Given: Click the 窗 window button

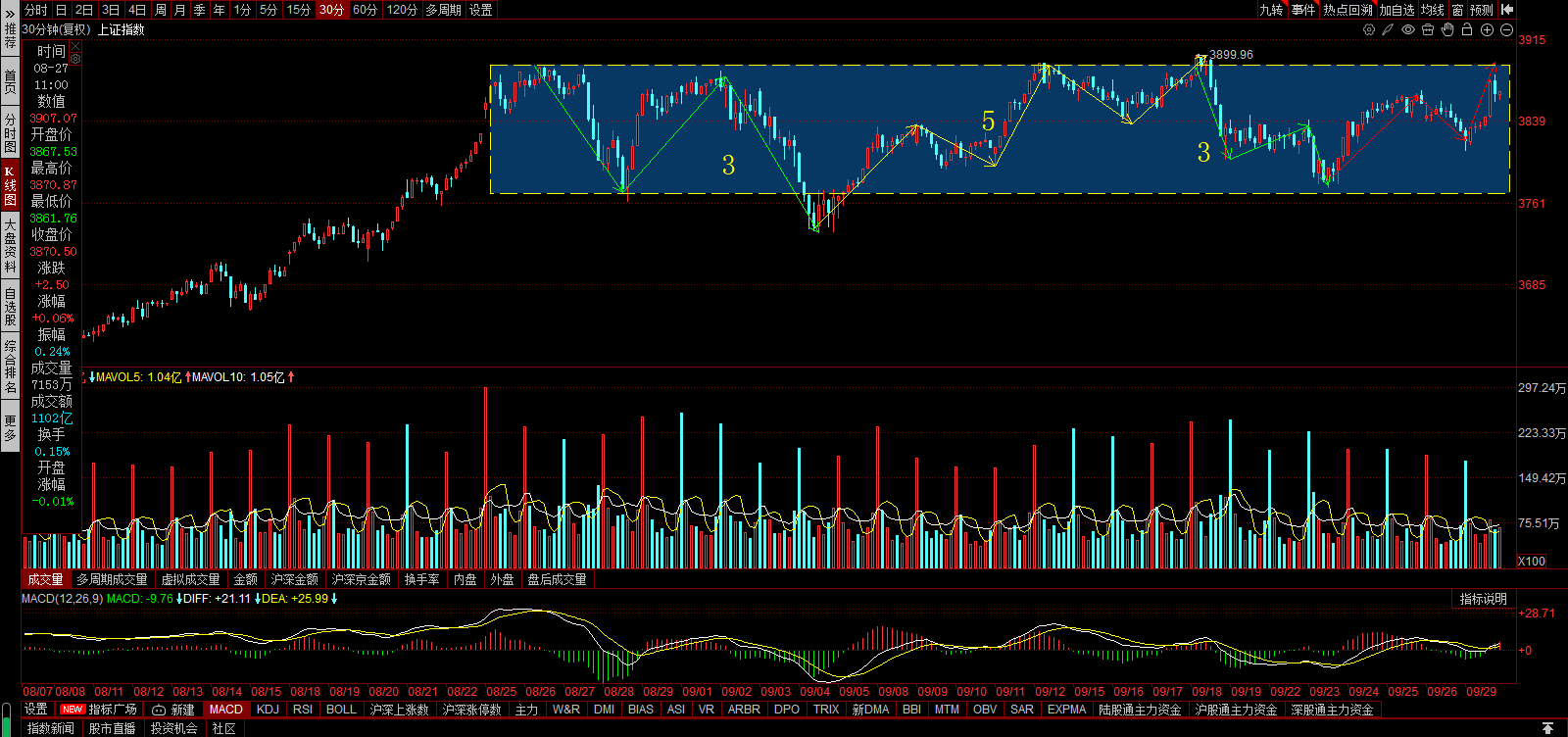Looking at the screenshot, I should (x=1457, y=10).
